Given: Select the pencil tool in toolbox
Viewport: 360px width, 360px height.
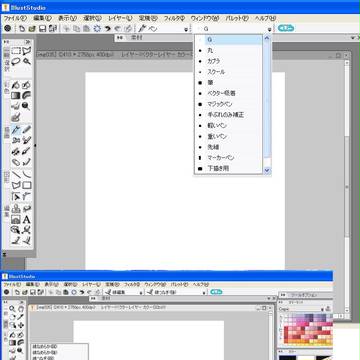Looking at the screenshot, I should (27, 130).
